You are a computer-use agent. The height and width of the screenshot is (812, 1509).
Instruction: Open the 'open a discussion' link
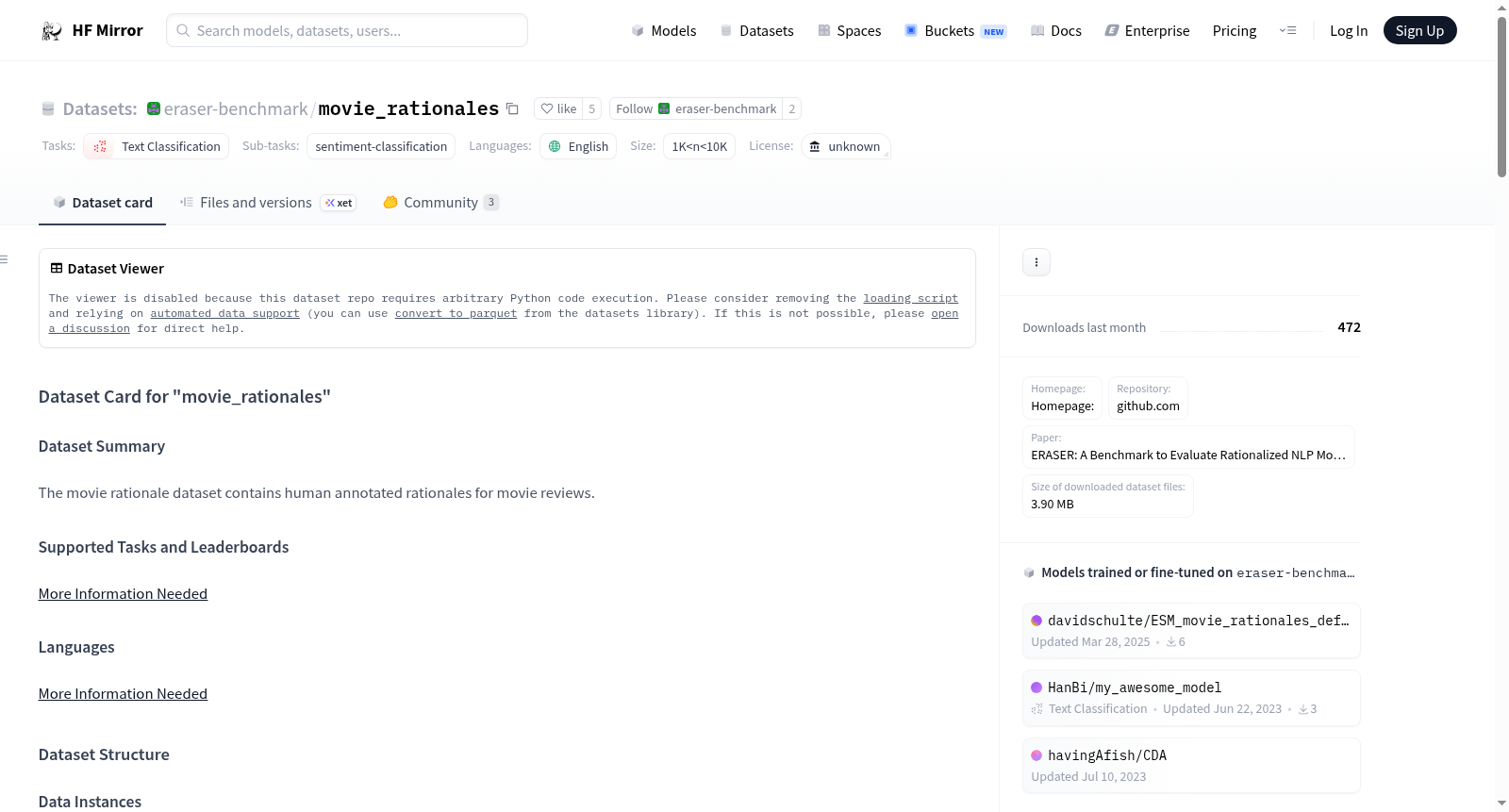click(x=945, y=313)
